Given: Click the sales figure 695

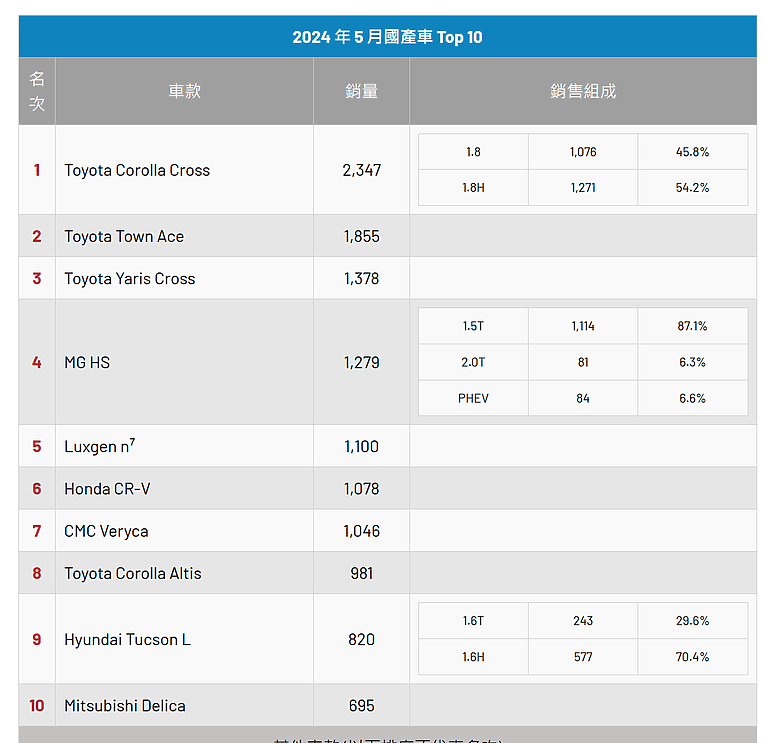Looking at the screenshot, I should coord(362,706).
